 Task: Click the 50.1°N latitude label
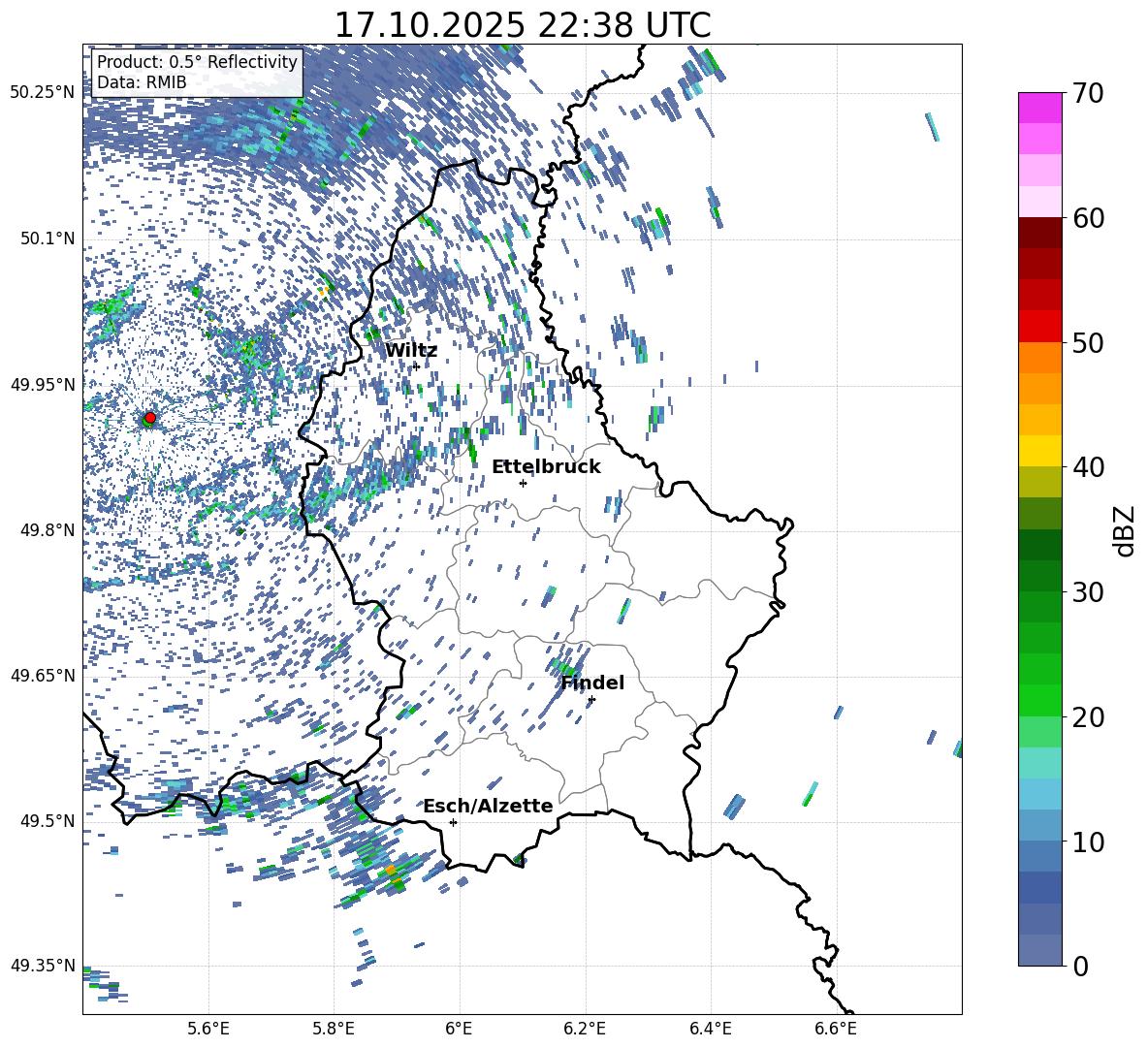[48, 238]
